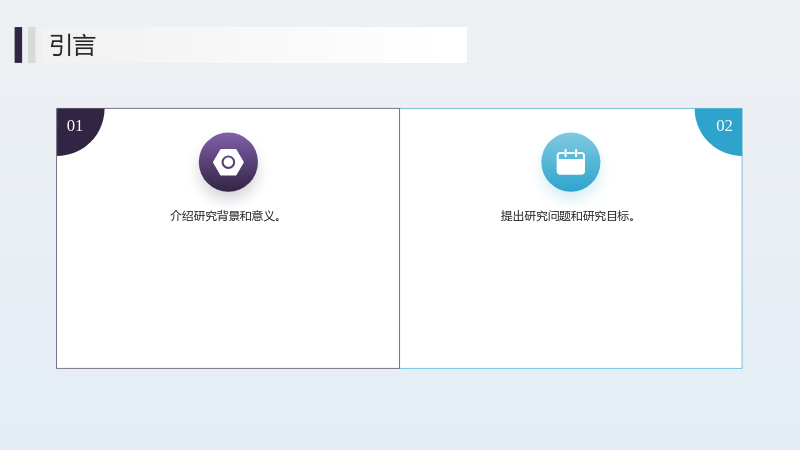Screen dimensions: 800x450
Task: Select the vertical divider between the two cards
Action: point(399,238)
